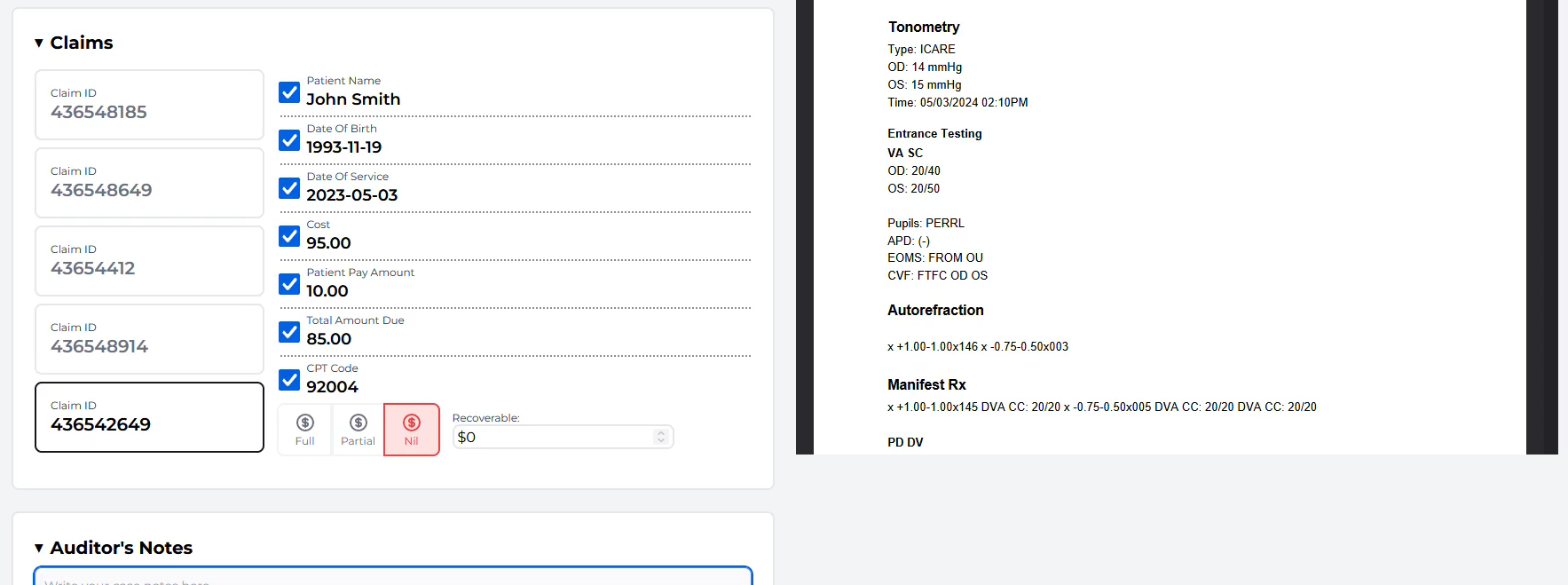
Task: Switch to claim ID 436548649
Action: pyautogui.click(x=149, y=183)
